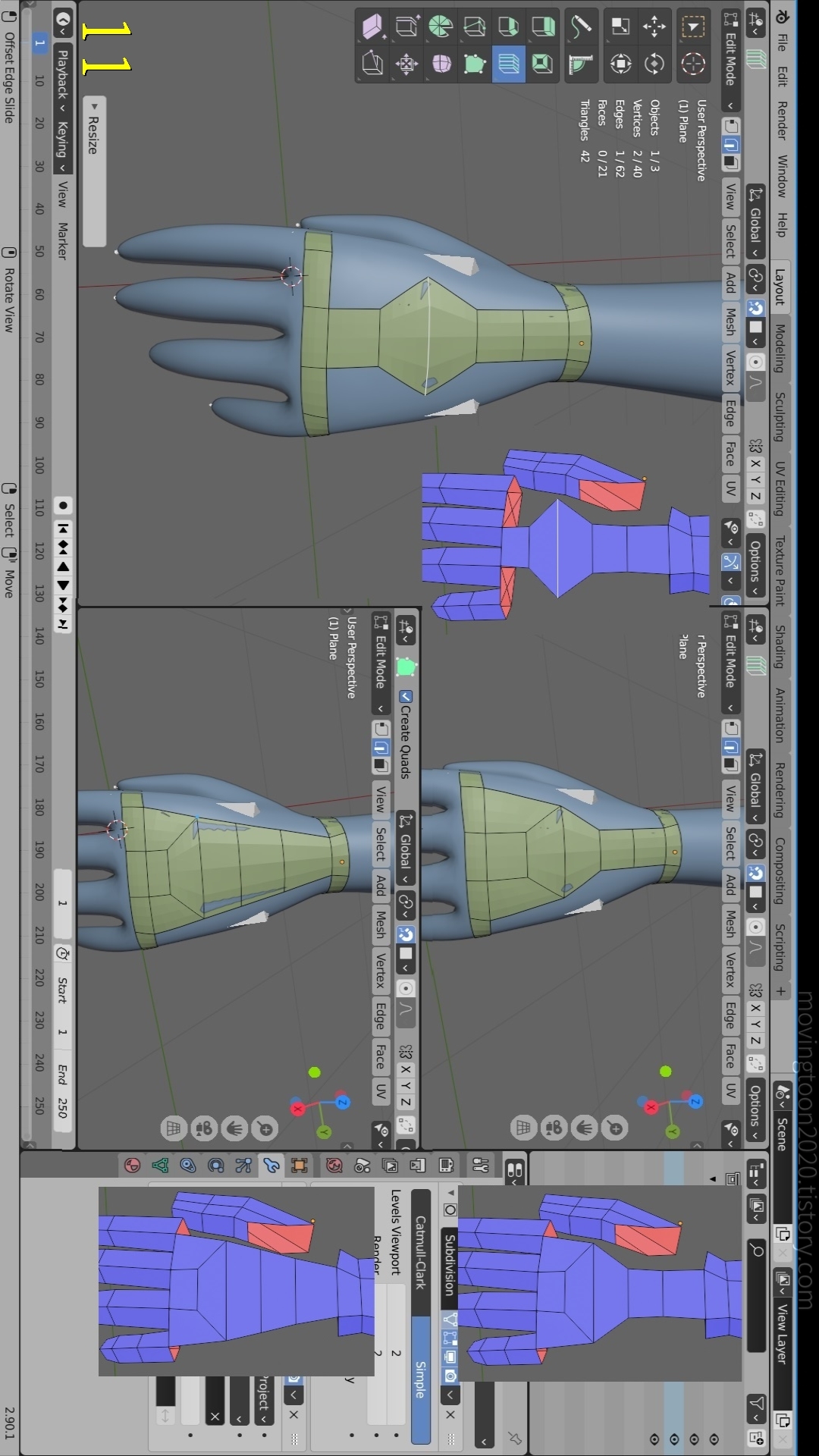Select the Extrude Region tool
Image resolution: width=819 pixels, height=1456 pixels.
(542, 27)
